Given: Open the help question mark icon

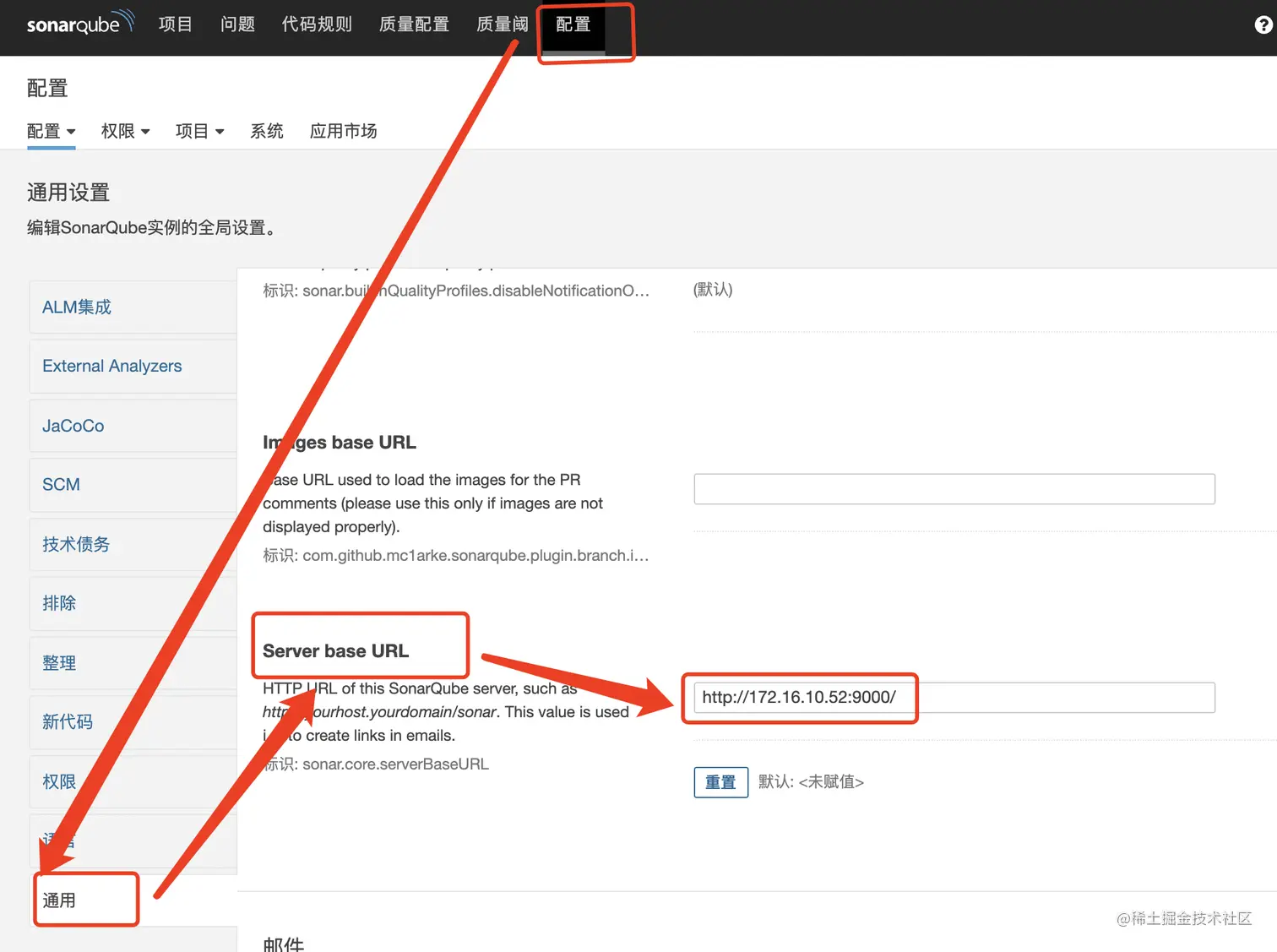Looking at the screenshot, I should tap(1263, 25).
